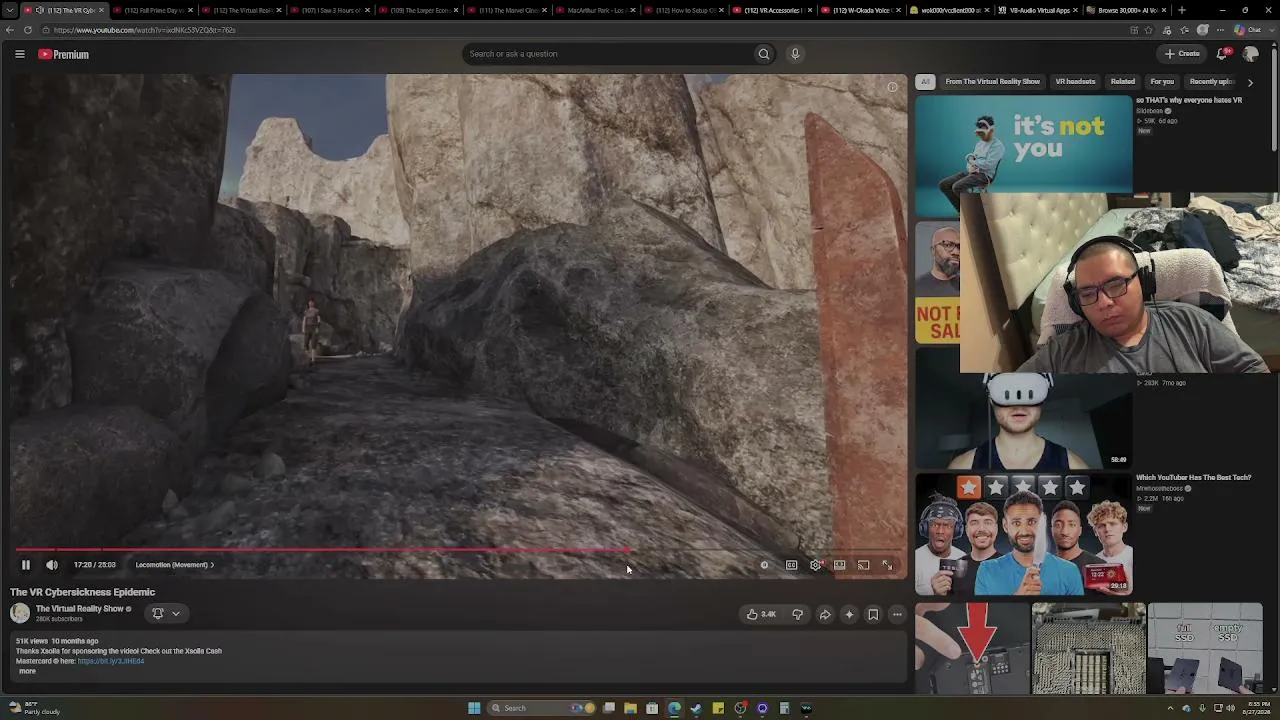Image resolution: width=1280 pixels, height=720 pixels.
Task: Click the sparkle Ask icon below the video
Action: [x=849, y=614]
